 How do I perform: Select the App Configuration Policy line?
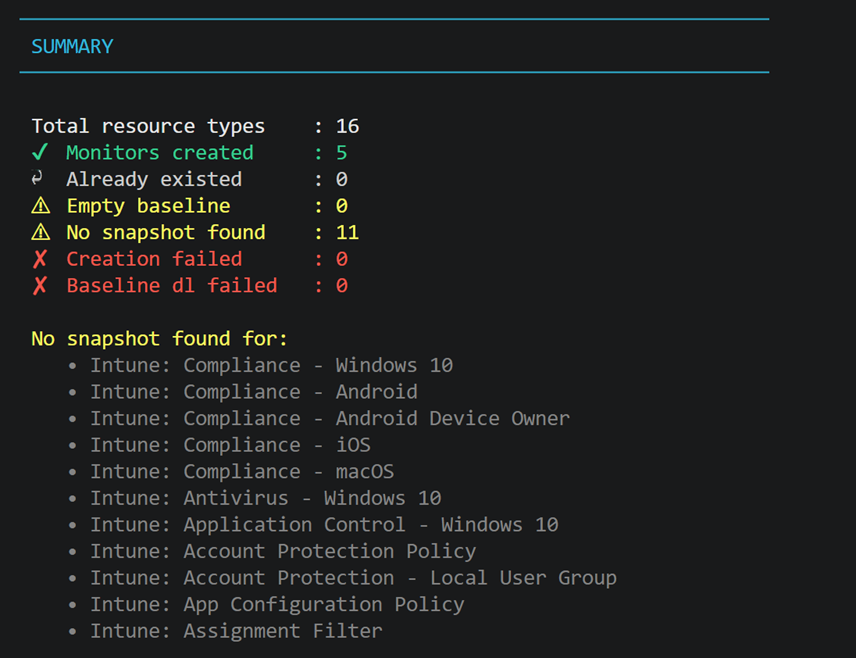(x=277, y=604)
